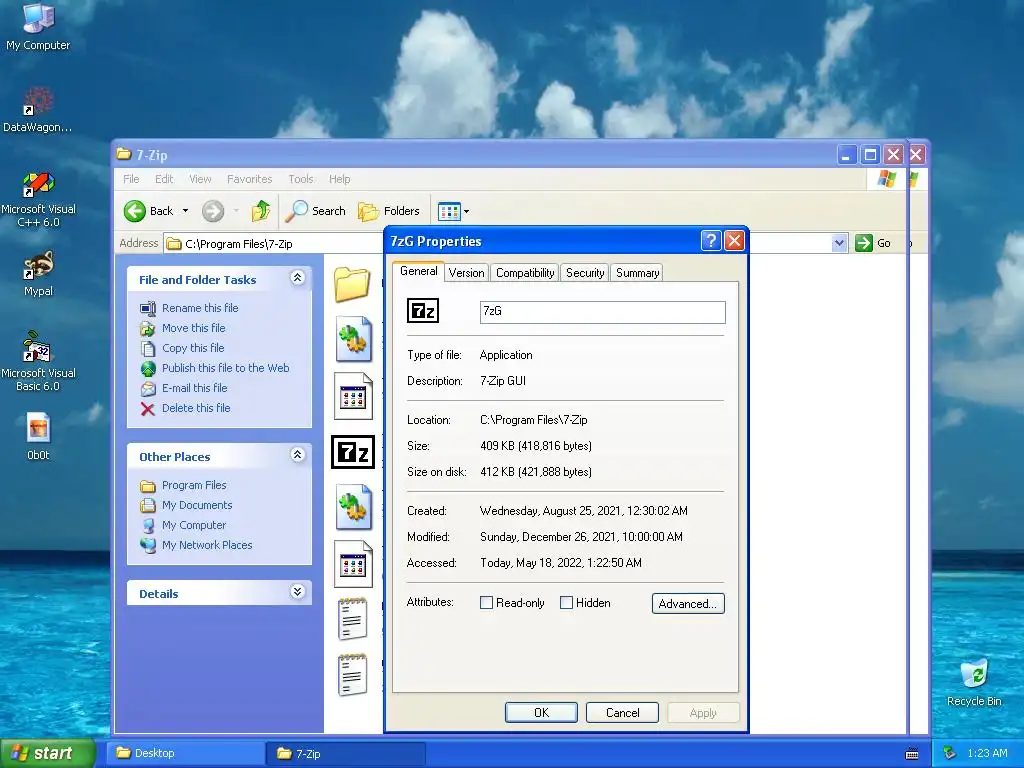The width and height of the screenshot is (1024, 768).
Task: Go to Program Files in Other Places
Action: click(194, 485)
